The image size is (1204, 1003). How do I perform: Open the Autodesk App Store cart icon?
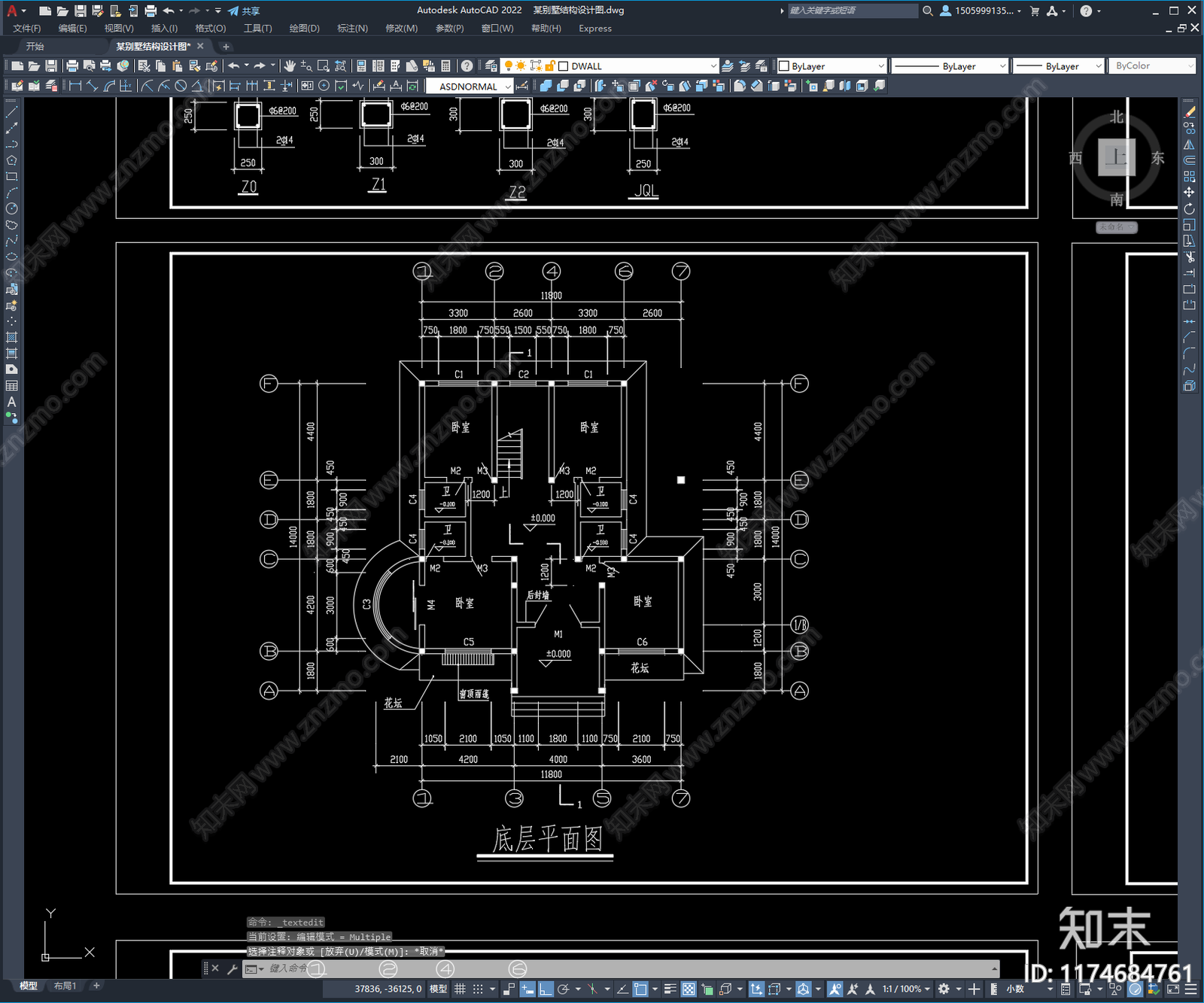(1035, 11)
